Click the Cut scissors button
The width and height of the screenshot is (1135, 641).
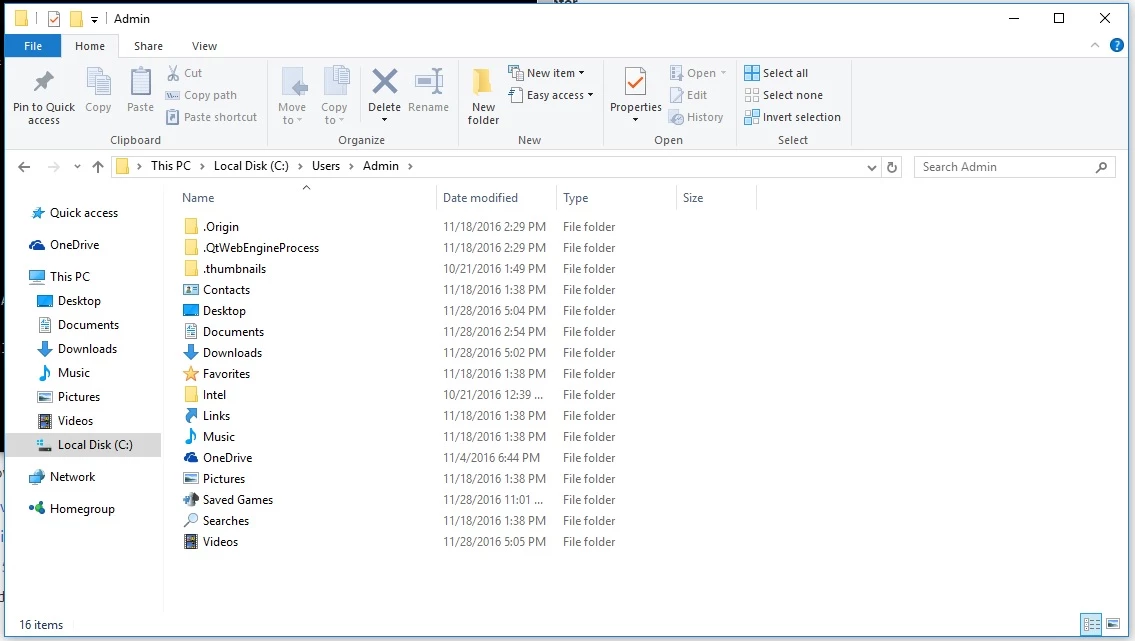[184, 73]
